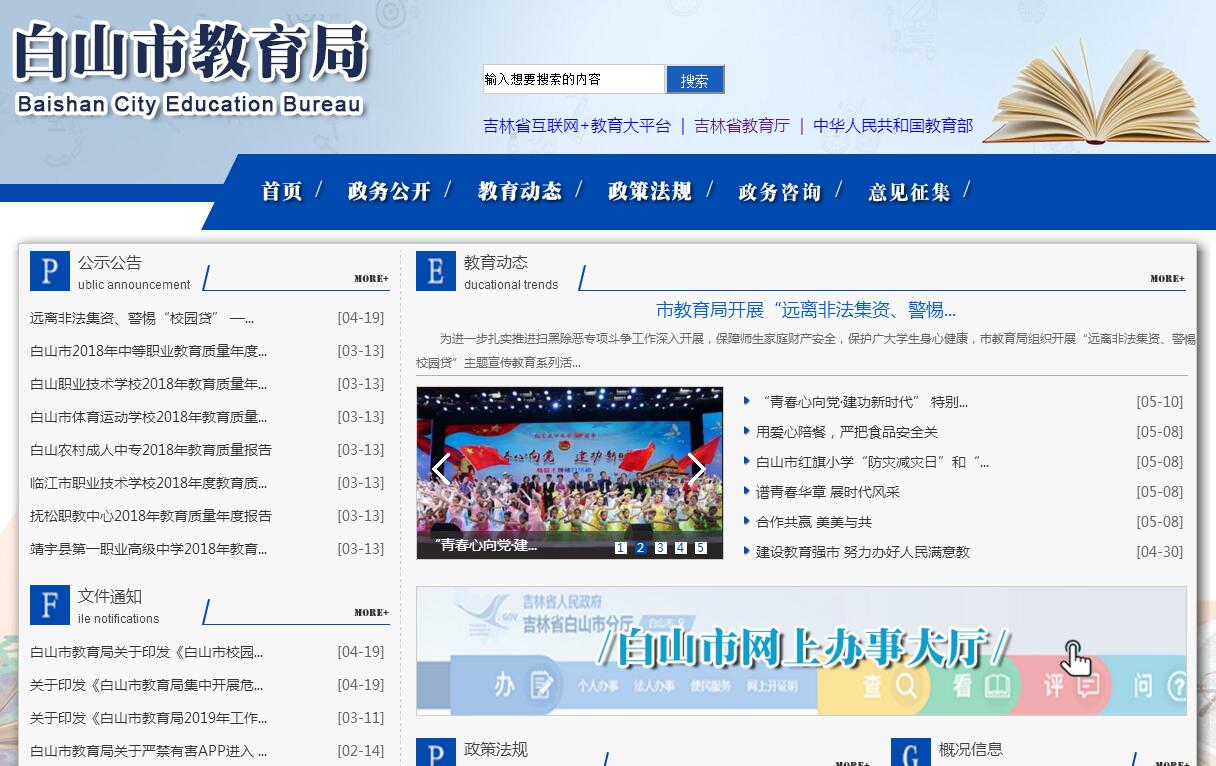1216x766 pixels.
Task: Expand MORE+ in 公示公告 section
Action: click(371, 279)
